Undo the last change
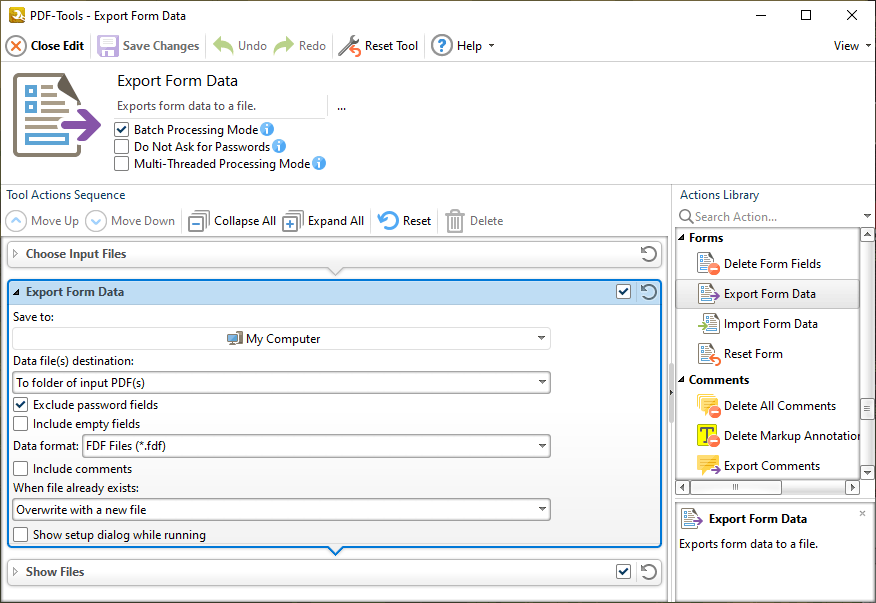The height and width of the screenshot is (603, 876). pos(240,46)
